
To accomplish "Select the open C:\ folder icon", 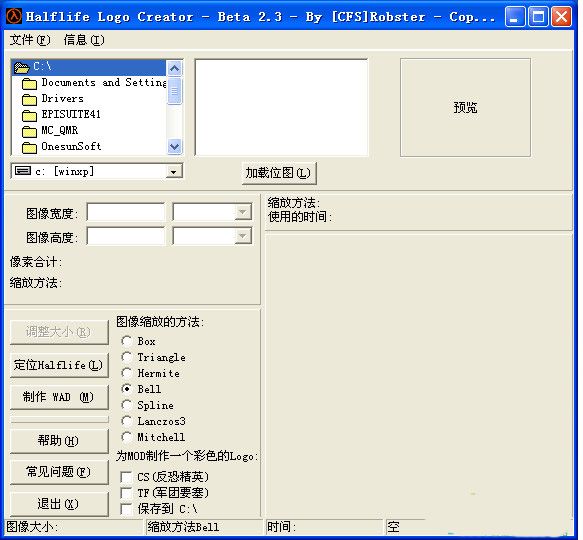I will (21, 67).
